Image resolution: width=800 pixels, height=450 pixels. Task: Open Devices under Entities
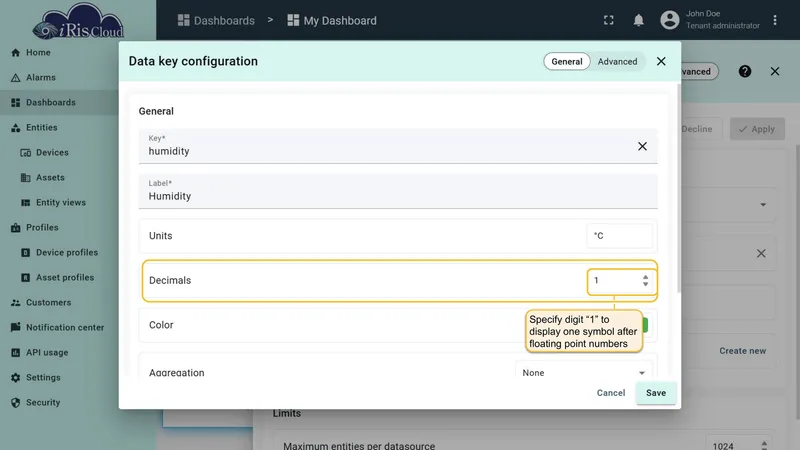click(52, 153)
